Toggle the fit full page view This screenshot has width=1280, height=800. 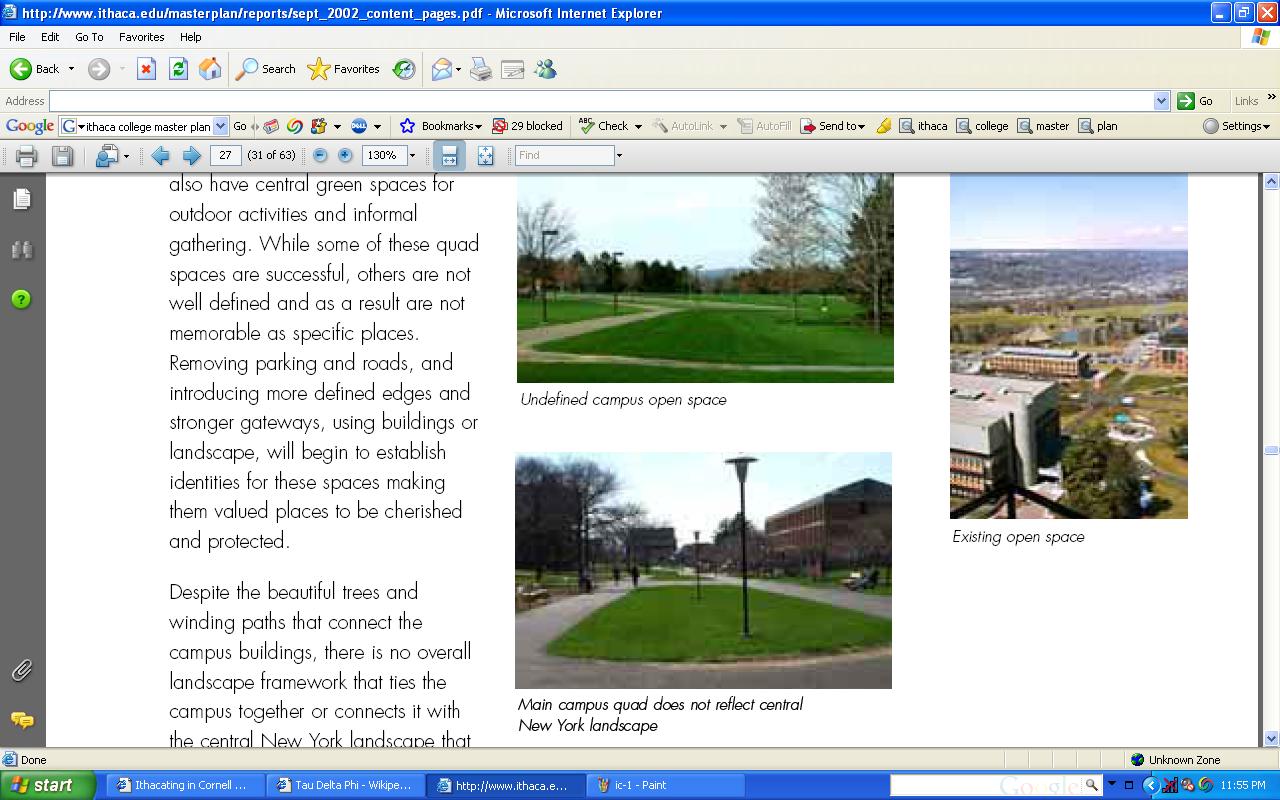pos(485,156)
